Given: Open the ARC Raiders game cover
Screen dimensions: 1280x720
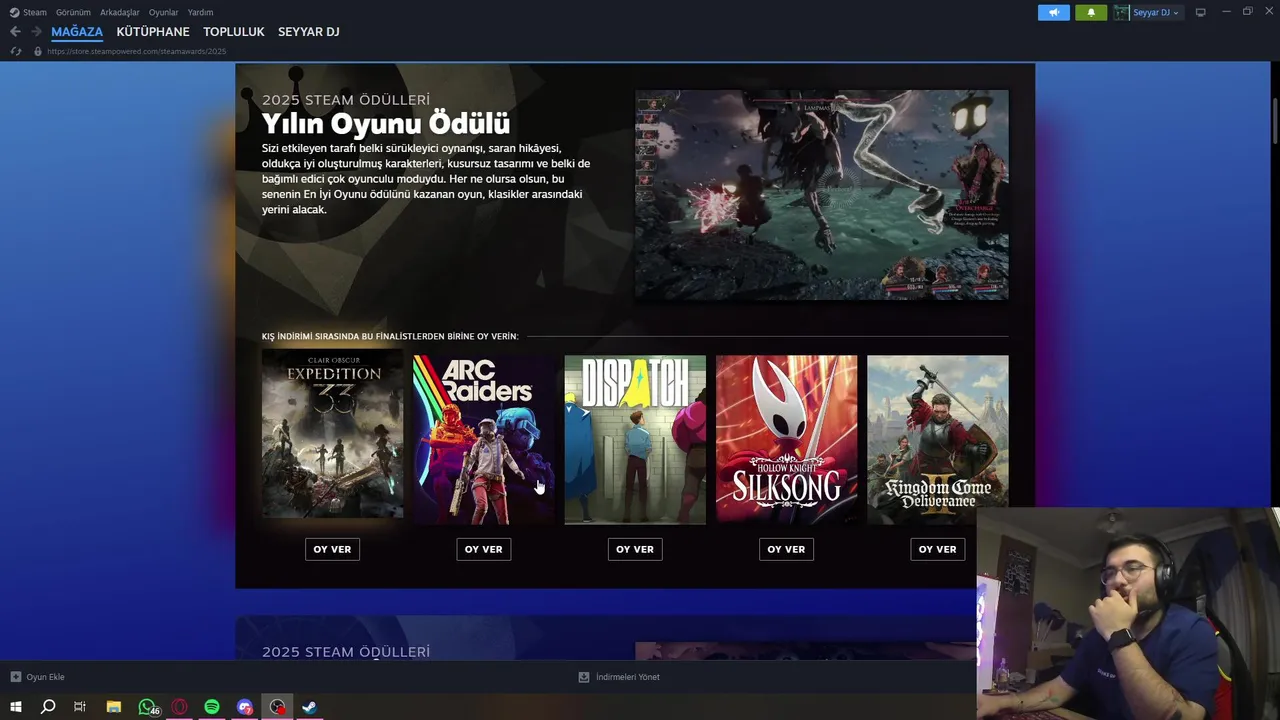Looking at the screenshot, I should (484, 439).
